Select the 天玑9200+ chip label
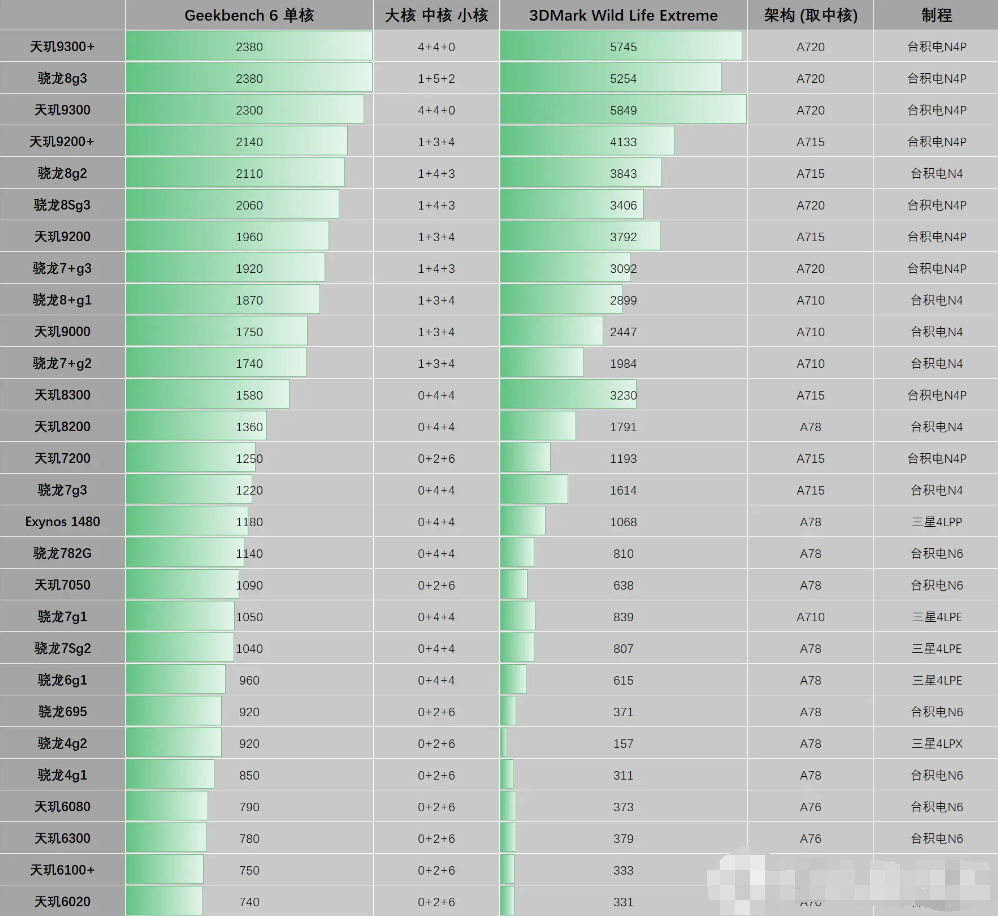This screenshot has height=916, width=998. pos(62,141)
